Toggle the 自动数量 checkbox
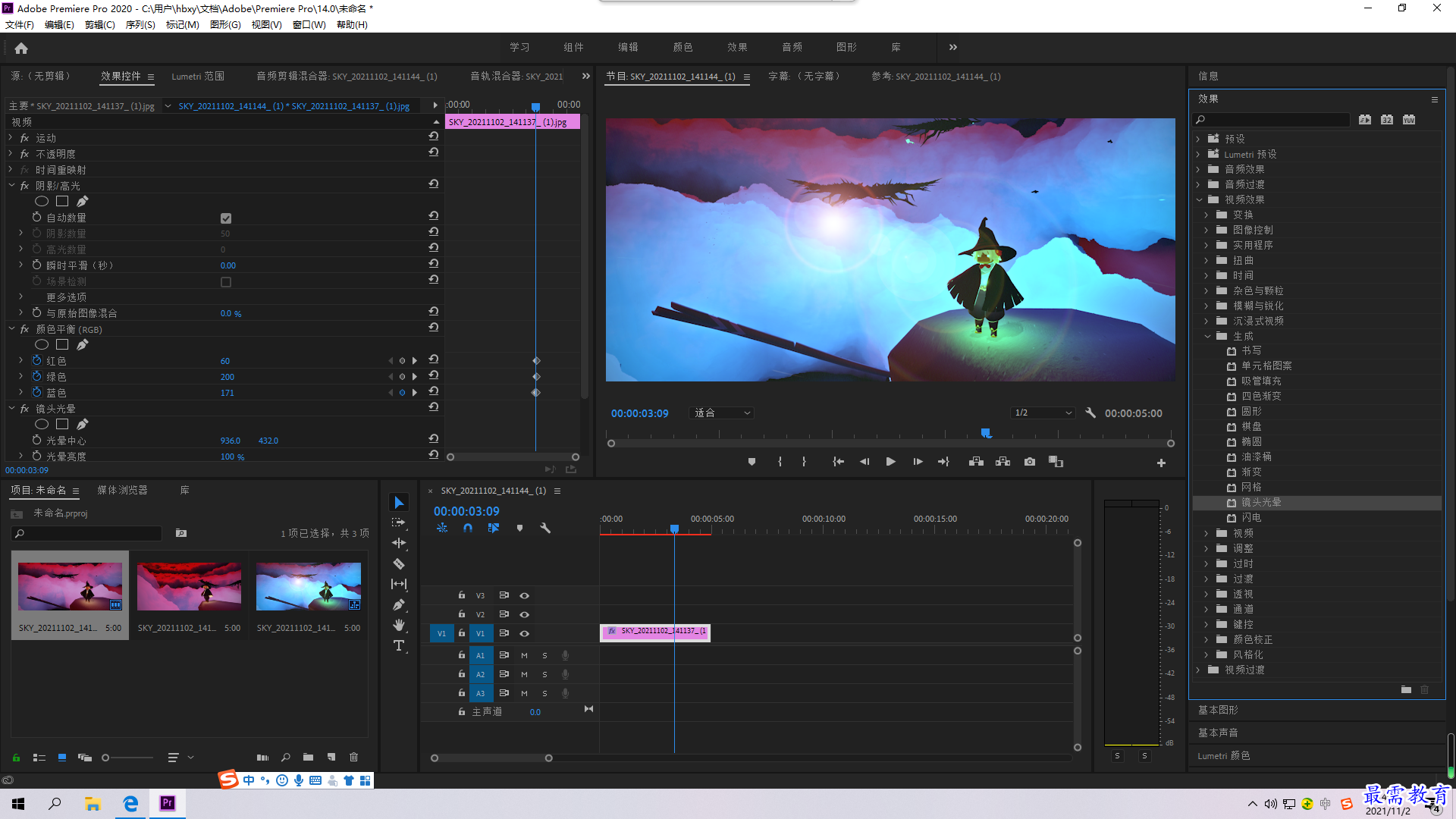 coord(226,218)
